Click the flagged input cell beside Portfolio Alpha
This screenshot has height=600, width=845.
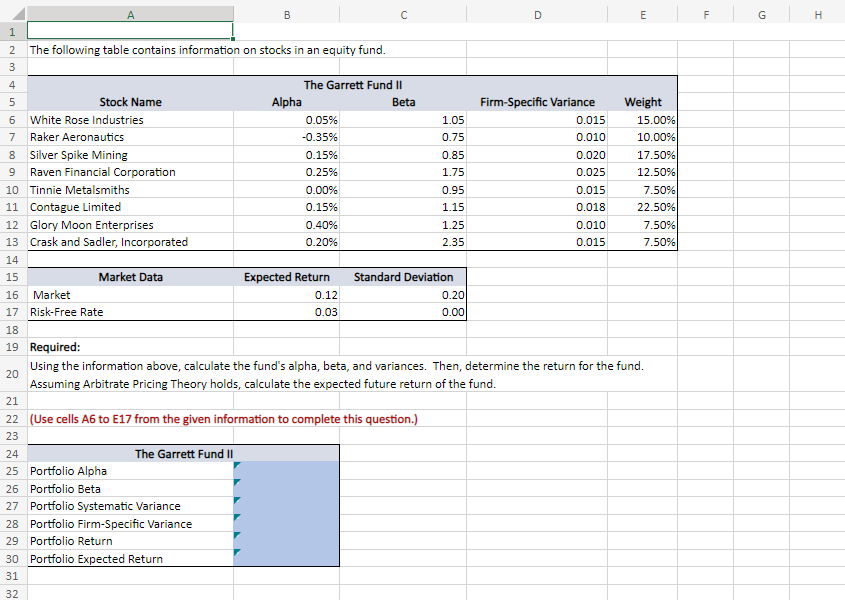pyautogui.click(x=286, y=471)
